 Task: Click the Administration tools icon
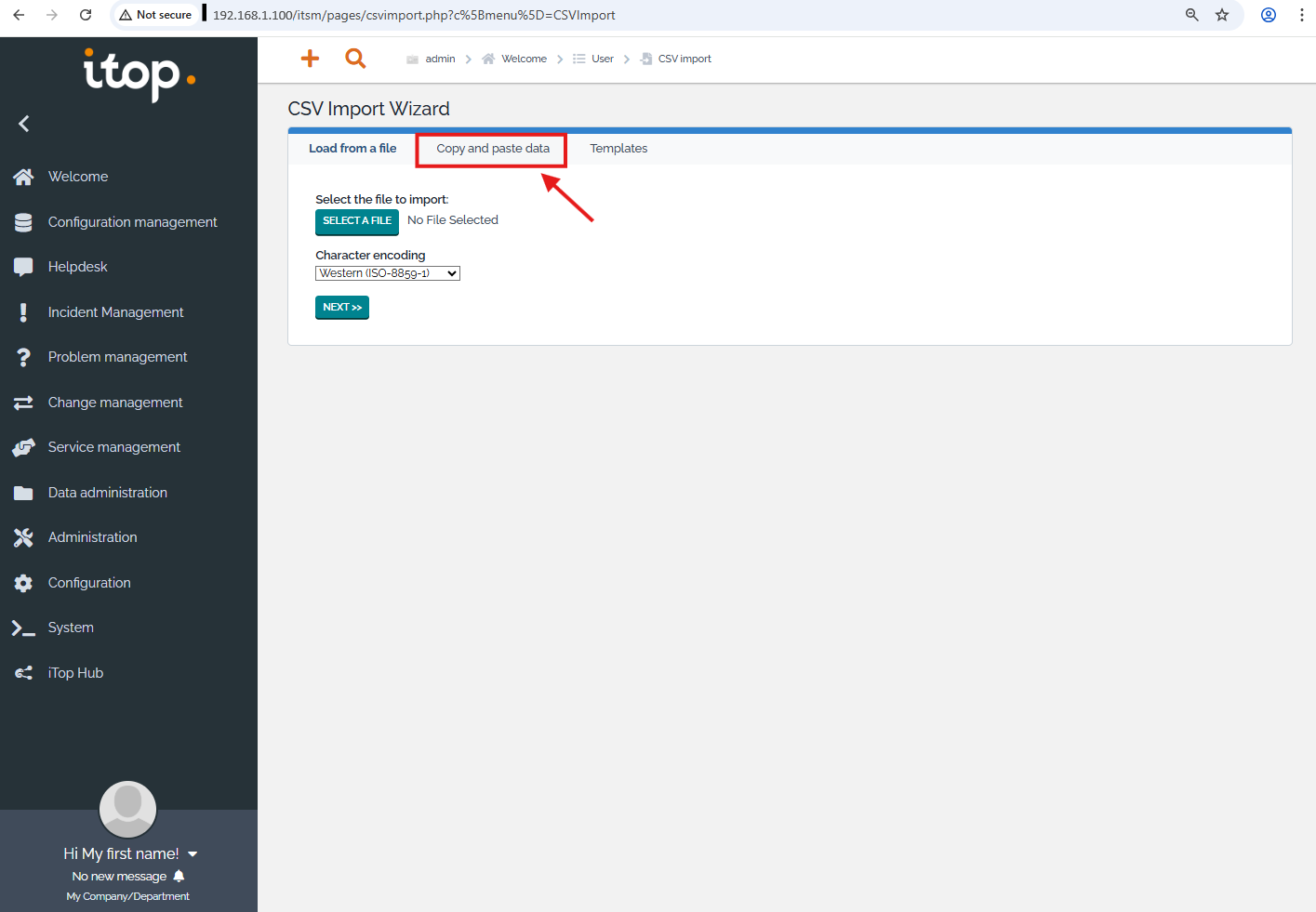[x=23, y=537]
